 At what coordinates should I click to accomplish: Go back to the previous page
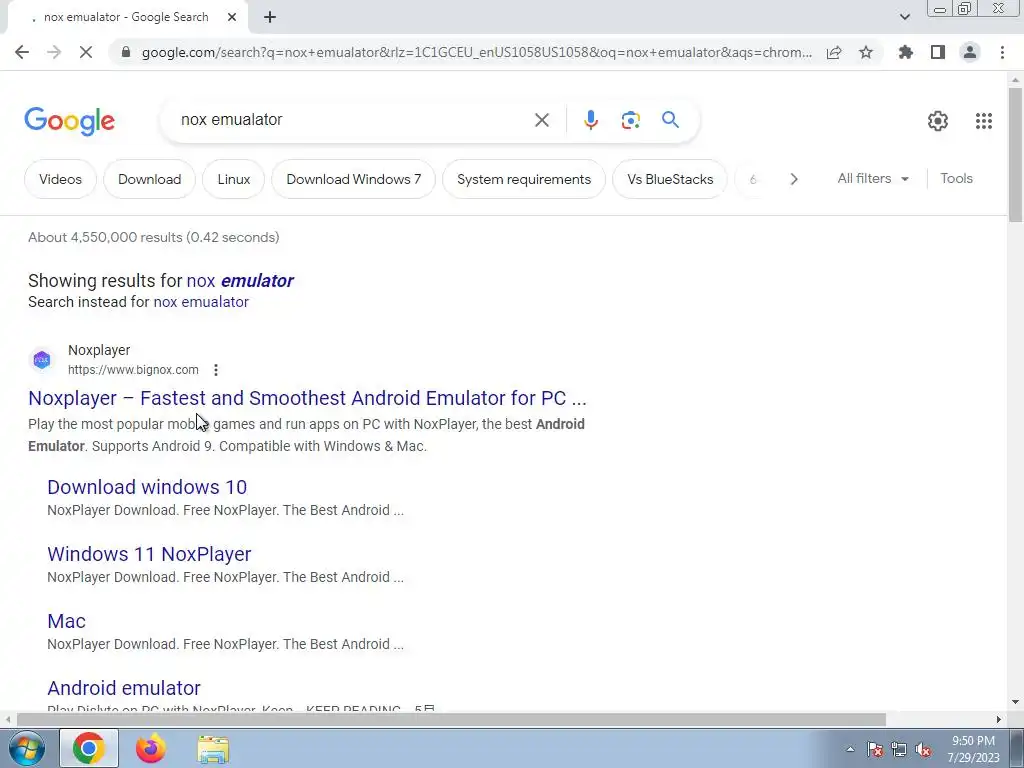tap(22, 52)
